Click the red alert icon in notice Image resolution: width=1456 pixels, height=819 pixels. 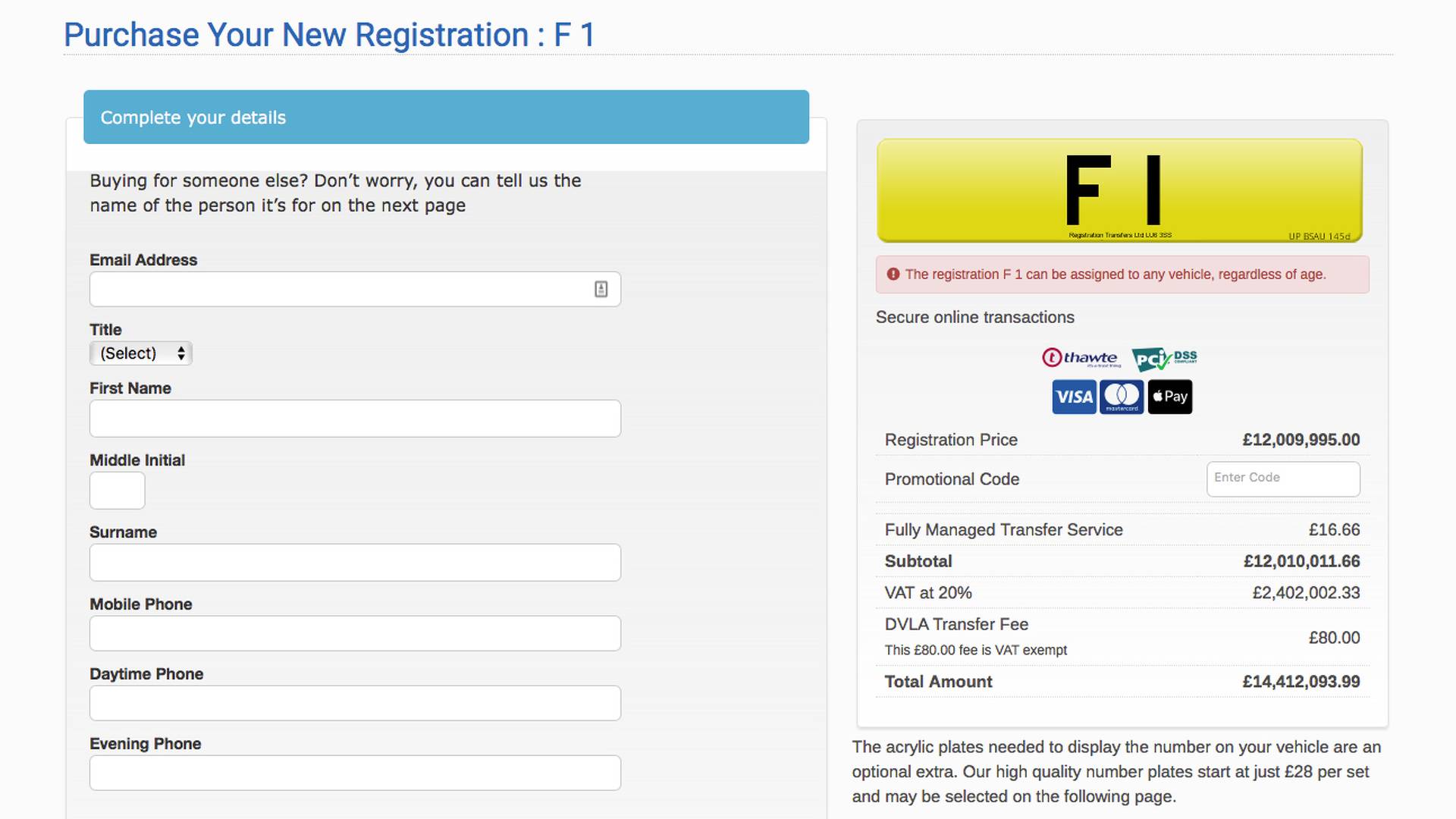[x=893, y=275]
